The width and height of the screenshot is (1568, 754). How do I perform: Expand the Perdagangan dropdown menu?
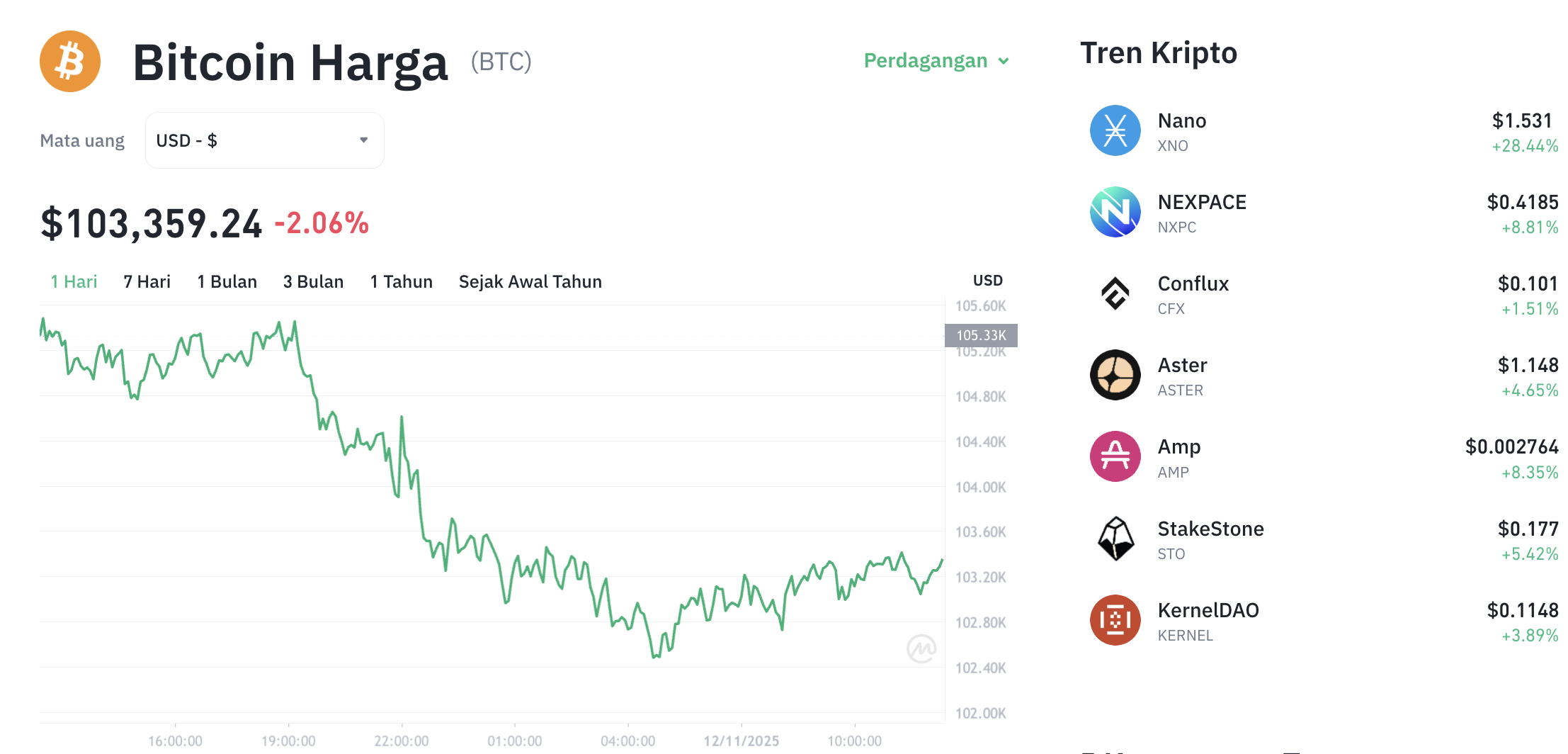tap(935, 61)
